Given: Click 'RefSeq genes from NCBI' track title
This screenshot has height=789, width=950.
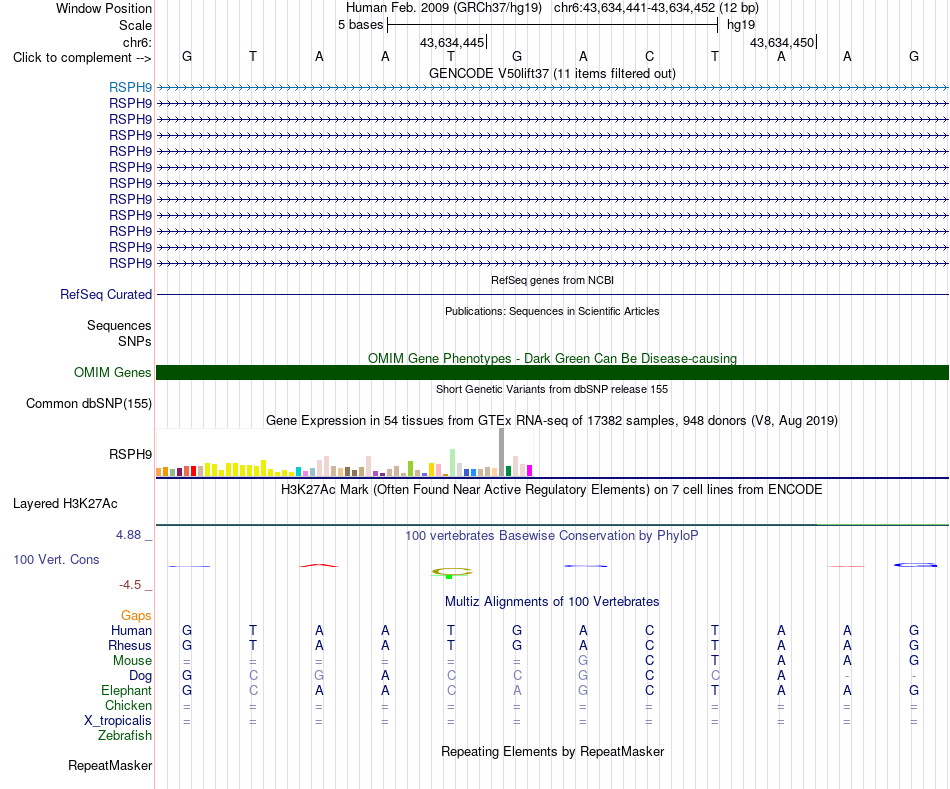Looking at the screenshot, I should [552, 281].
